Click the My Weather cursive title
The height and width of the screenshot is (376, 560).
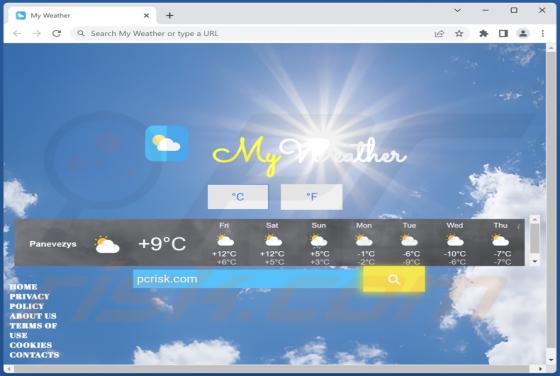coord(309,156)
